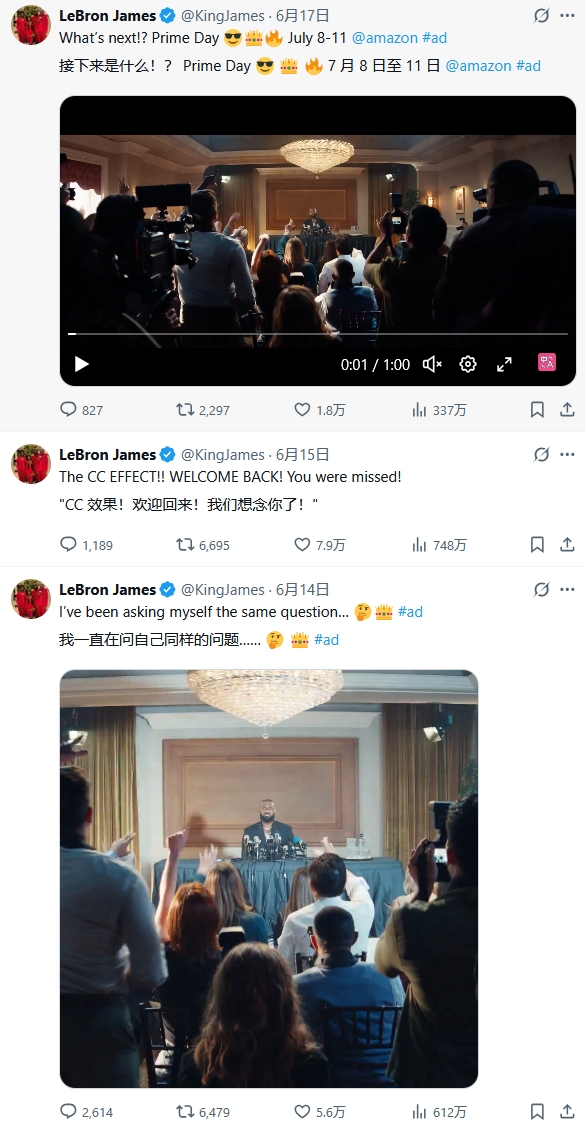Open video settings gear
585x1130 pixels.
click(468, 365)
